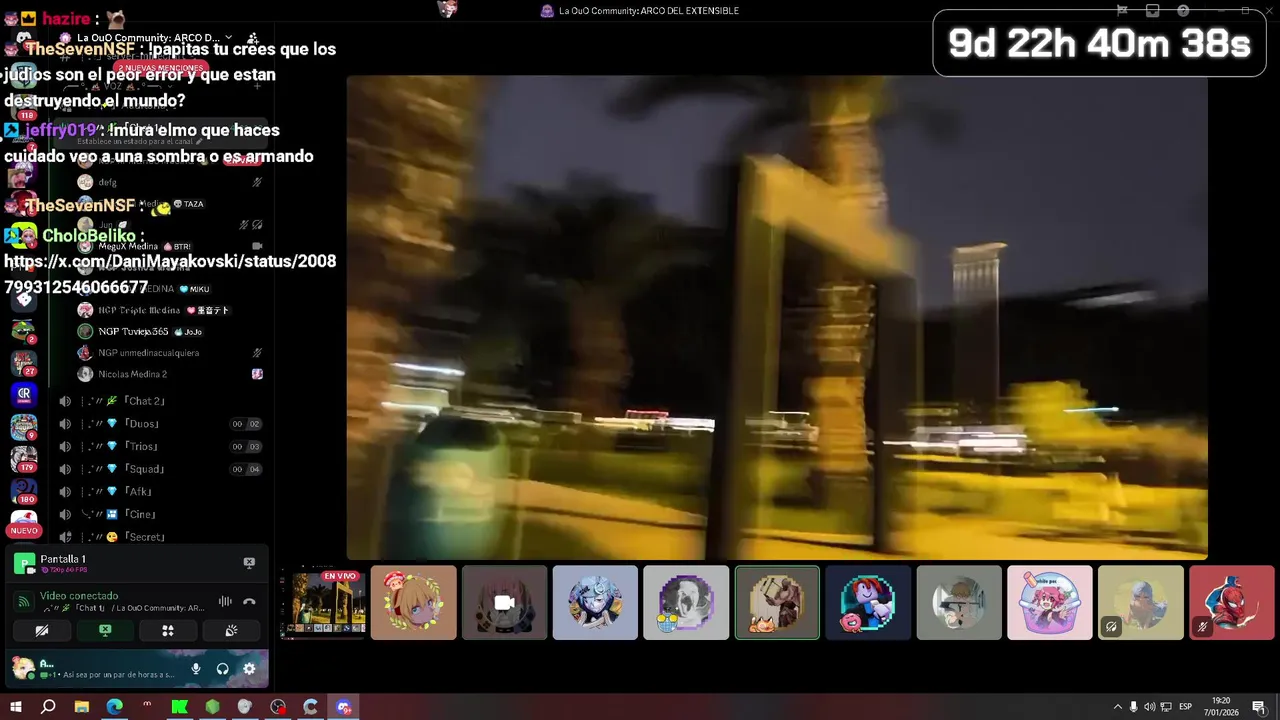
Task: Open Discord inbox icon in title bar
Action: tap(1152, 11)
